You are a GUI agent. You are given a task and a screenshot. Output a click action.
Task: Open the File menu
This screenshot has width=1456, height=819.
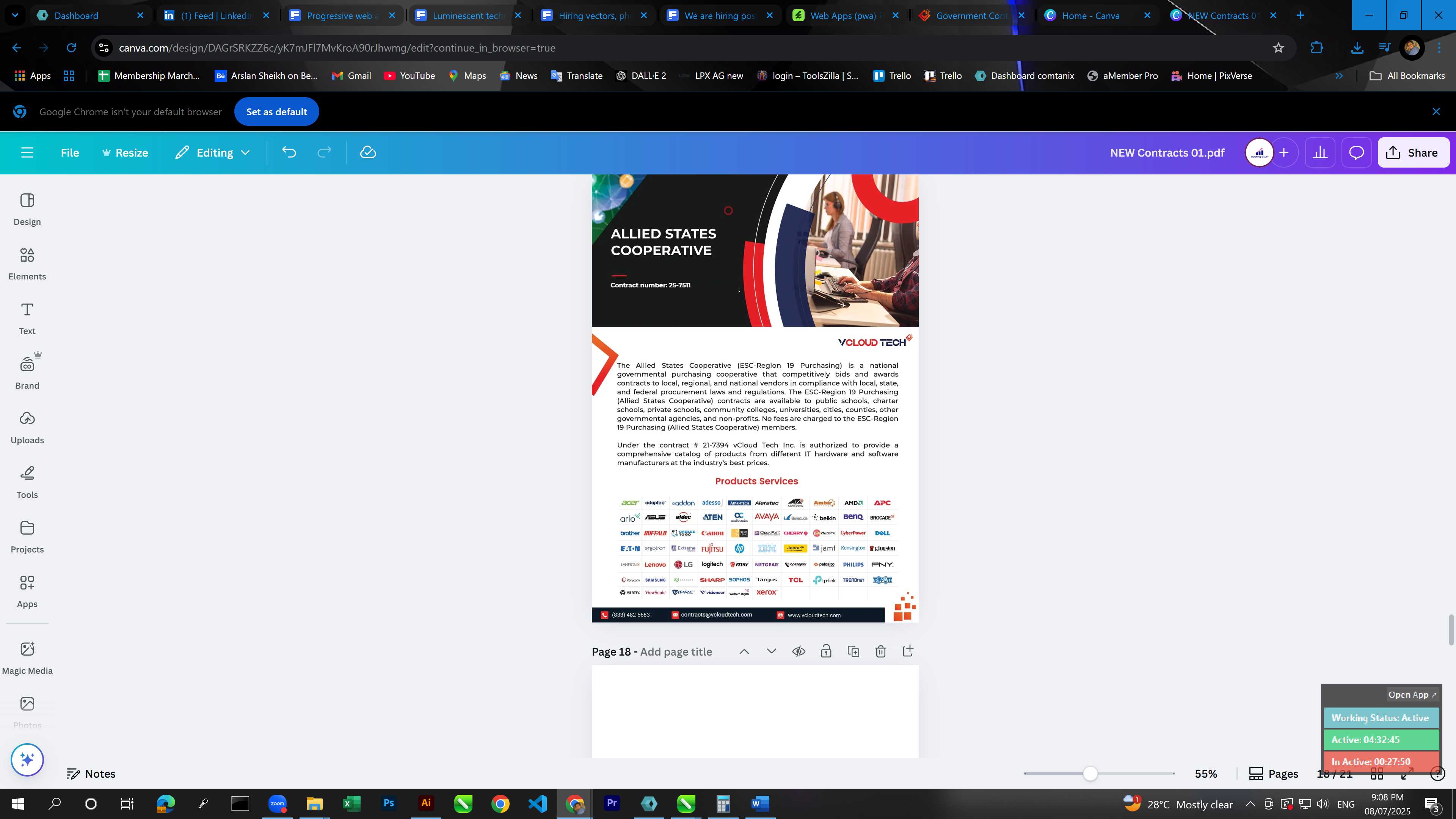pos(70,152)
